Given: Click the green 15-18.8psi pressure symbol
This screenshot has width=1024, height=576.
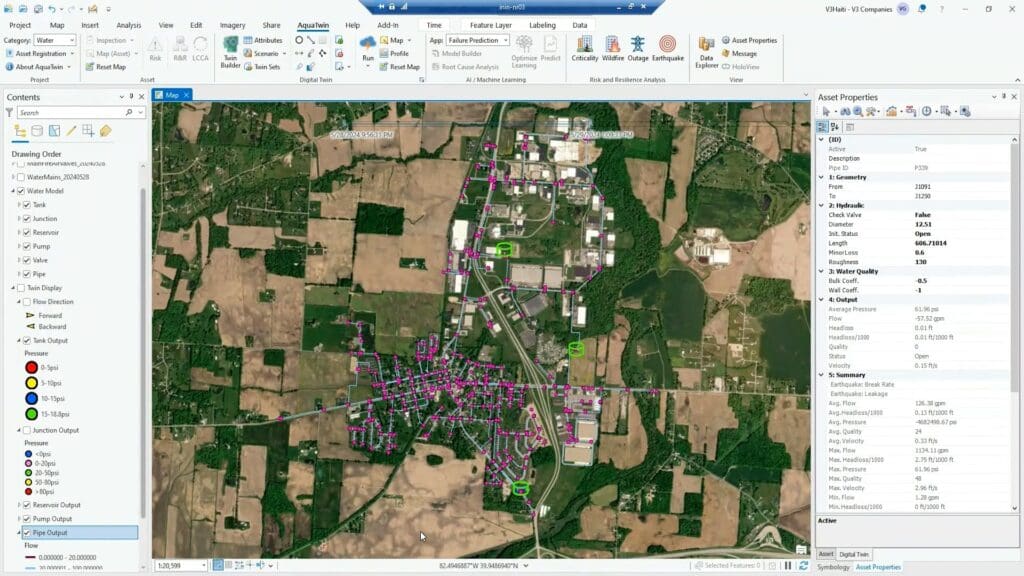Looking at the screenshot, I should click(31, 414).
